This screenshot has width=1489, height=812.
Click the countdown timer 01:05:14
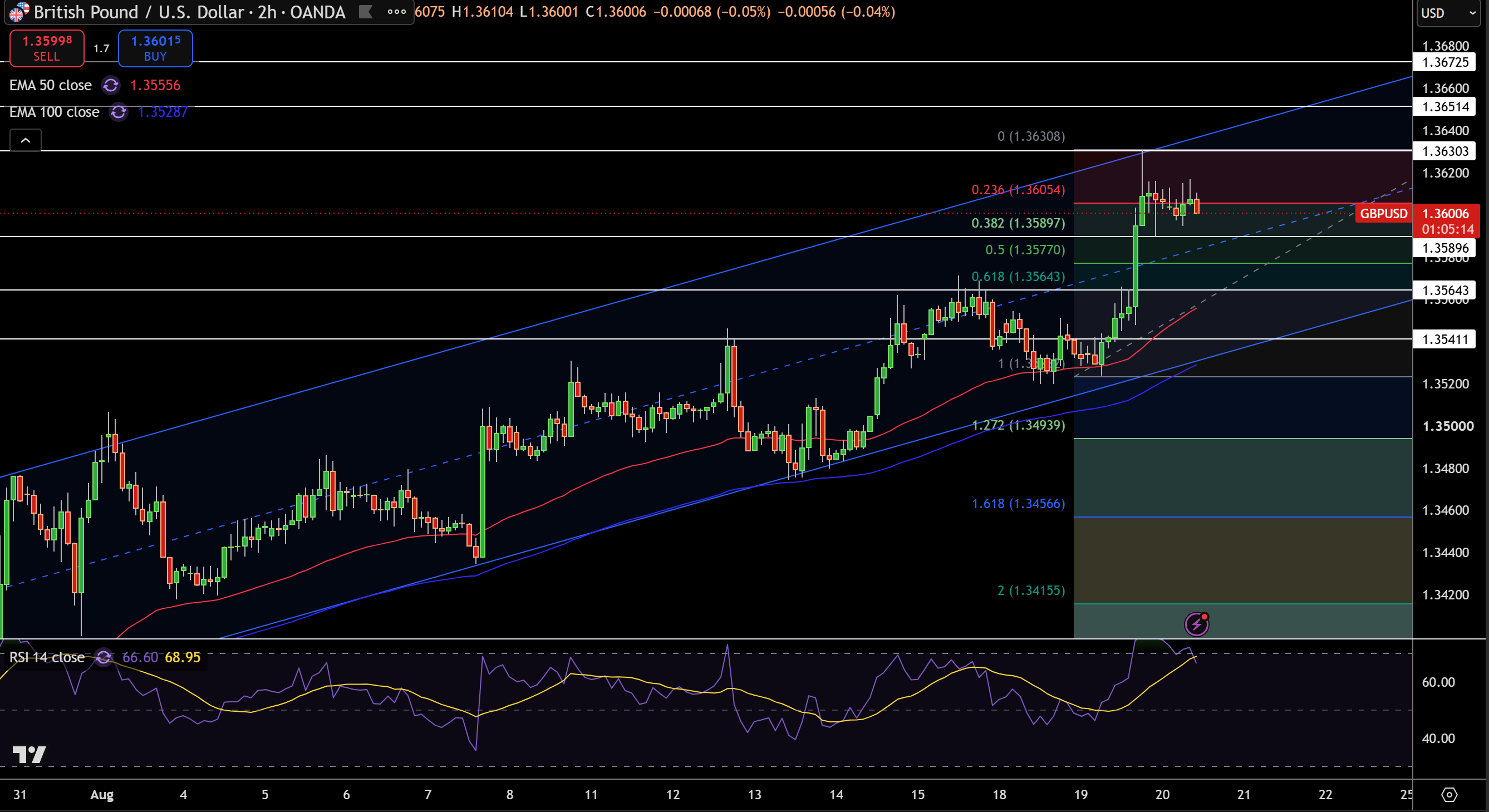tap(1447, 229)
